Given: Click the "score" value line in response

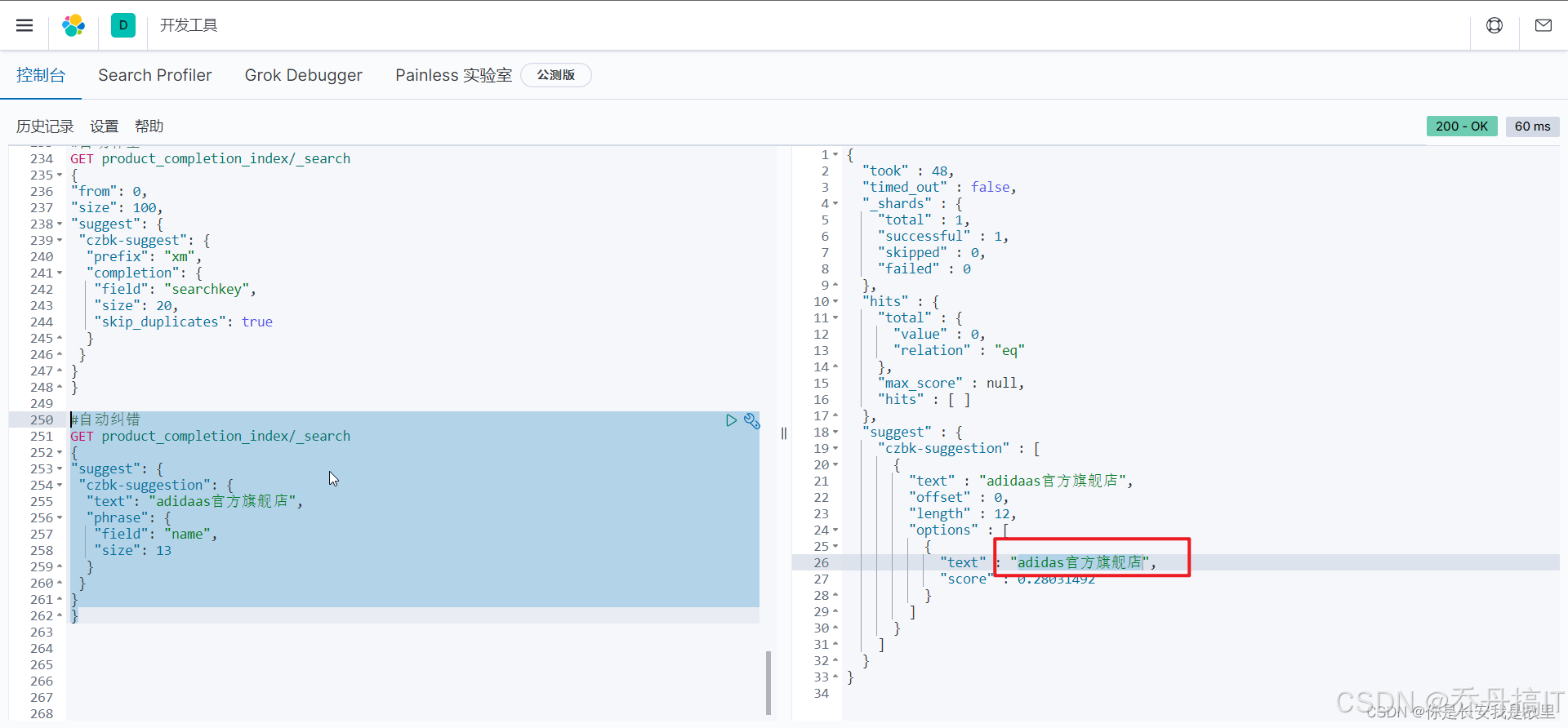Looking at the screenshot, I should (x=1018, y=579).
